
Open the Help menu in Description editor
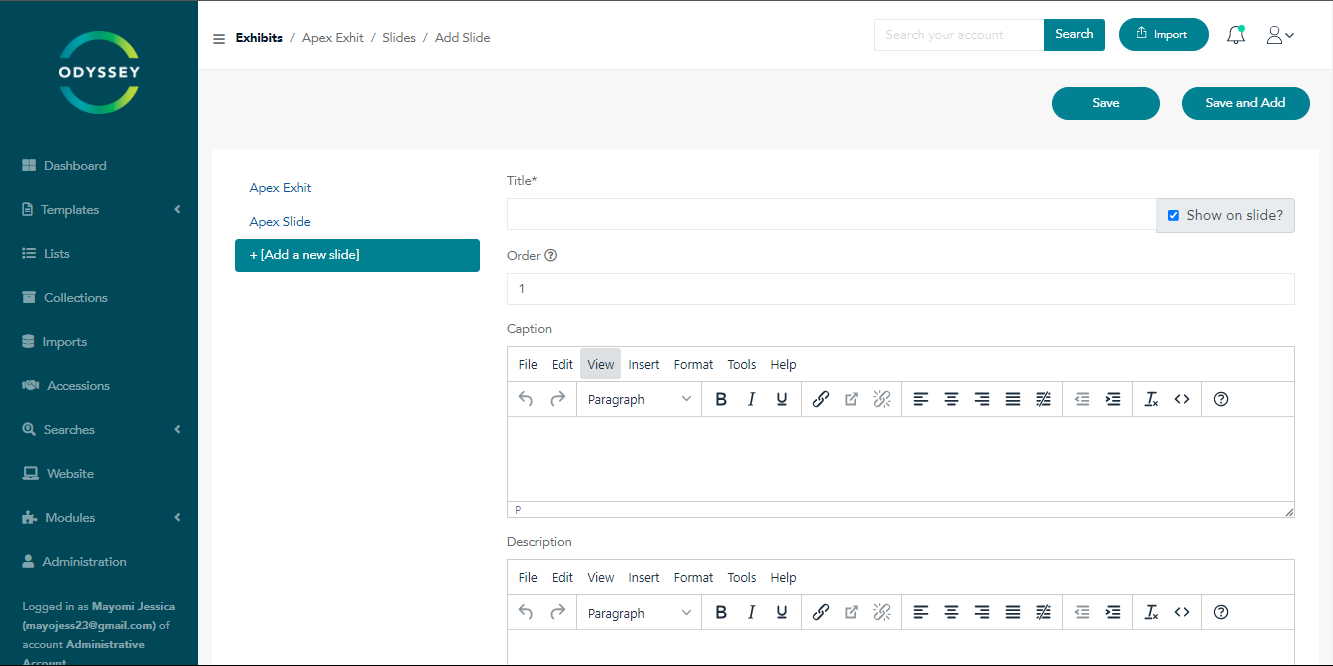coord(783,577)
